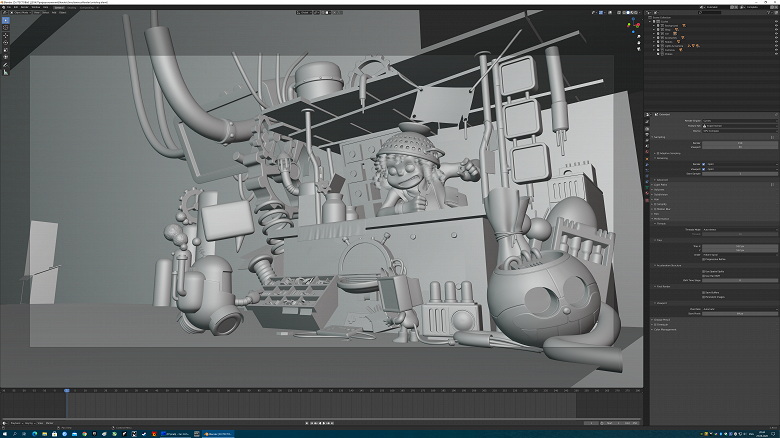Adjust the Start Sample slider field
The width and height of the screenshot is (780, 438).
tap(740, 175)
